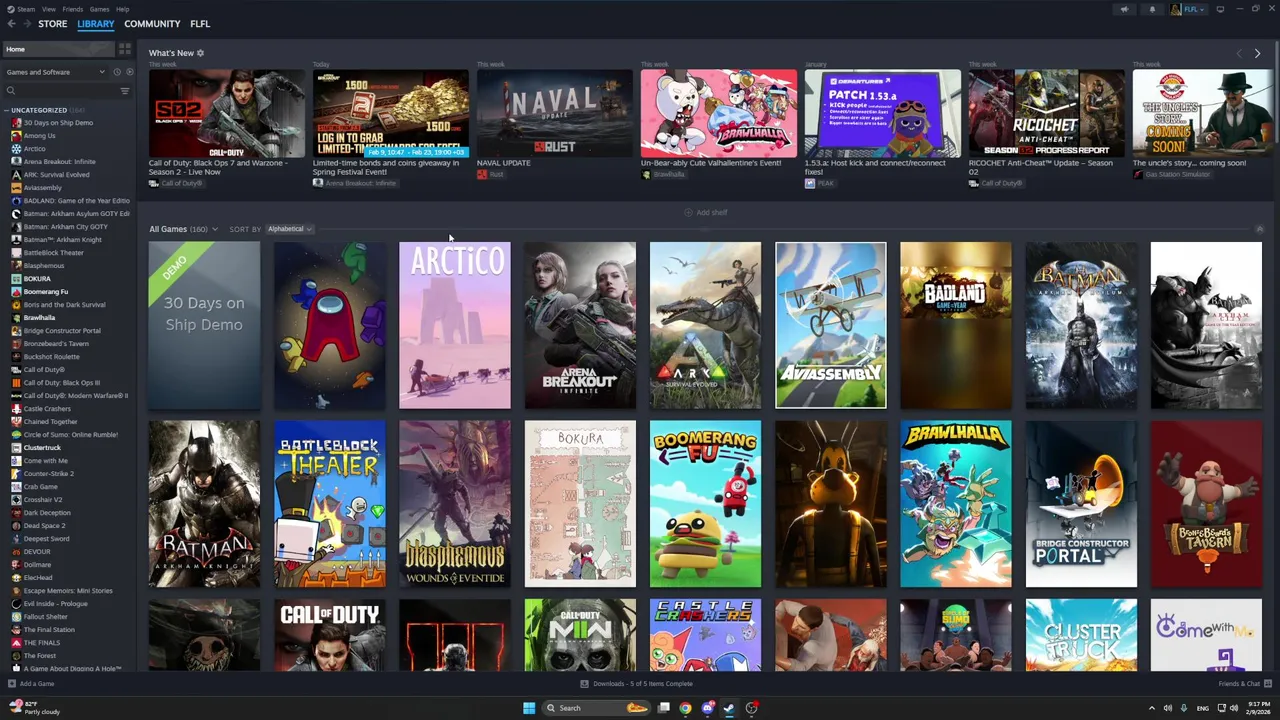Open Task View on taskbar
This screenshot has width=1280, height=720.
pos(663,708)
